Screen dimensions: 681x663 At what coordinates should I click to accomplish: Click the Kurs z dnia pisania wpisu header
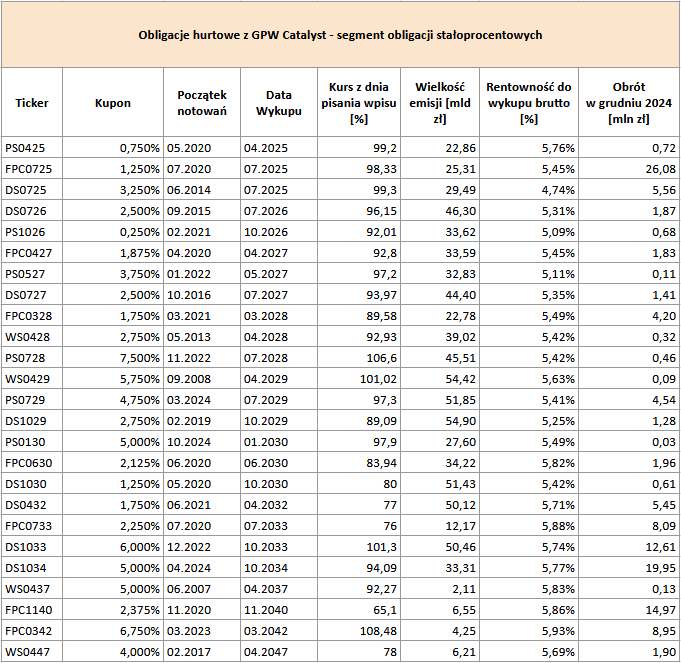[359, 103]
